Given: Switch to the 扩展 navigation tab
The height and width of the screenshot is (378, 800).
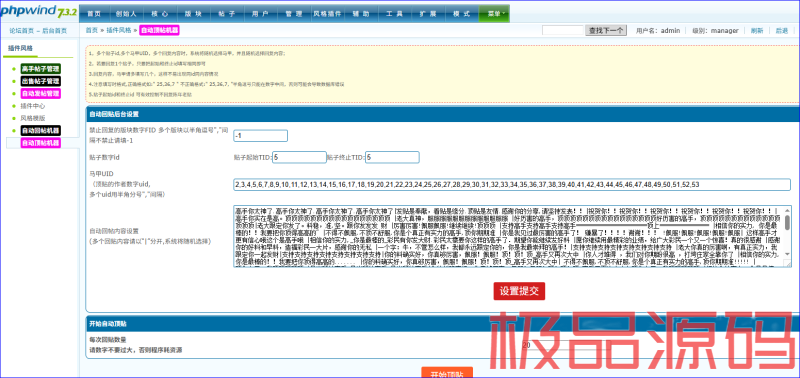Looking at the screenshot, I should click(x=428, y=14).
